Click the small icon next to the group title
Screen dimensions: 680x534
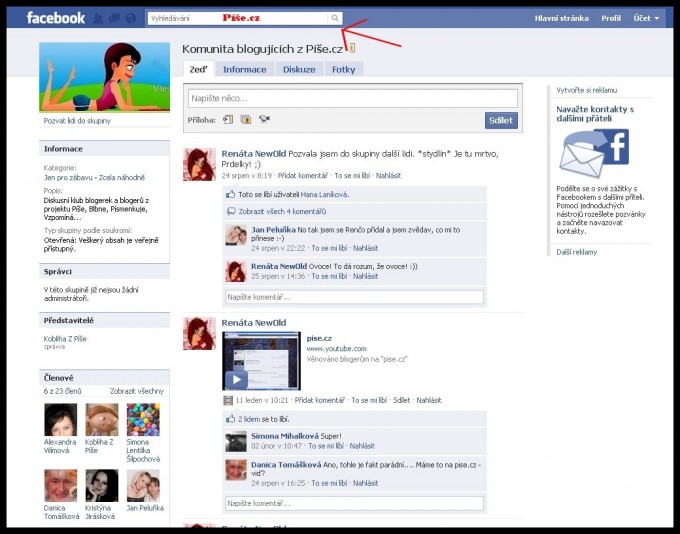[x=352, y=48]
